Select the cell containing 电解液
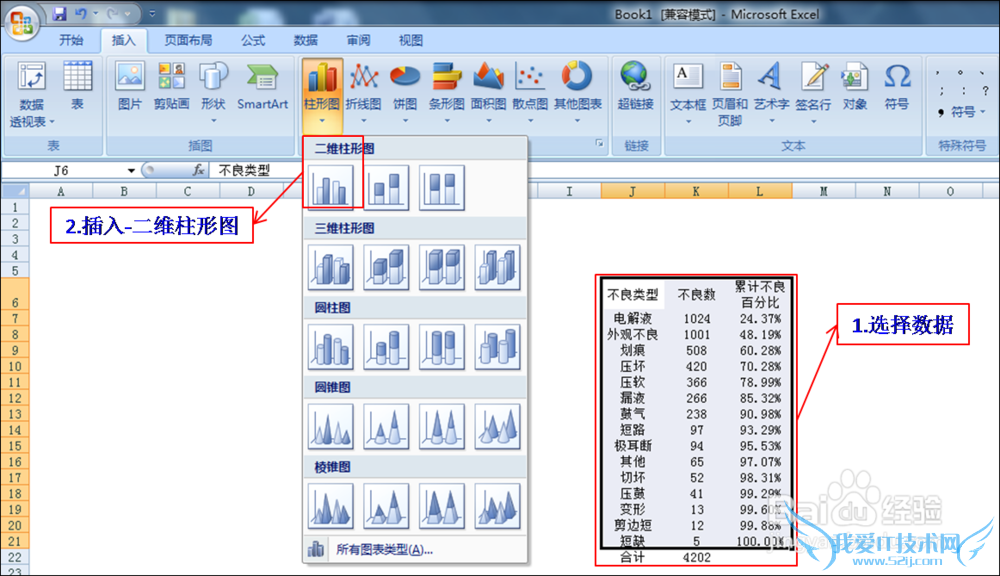 point(633,318)
